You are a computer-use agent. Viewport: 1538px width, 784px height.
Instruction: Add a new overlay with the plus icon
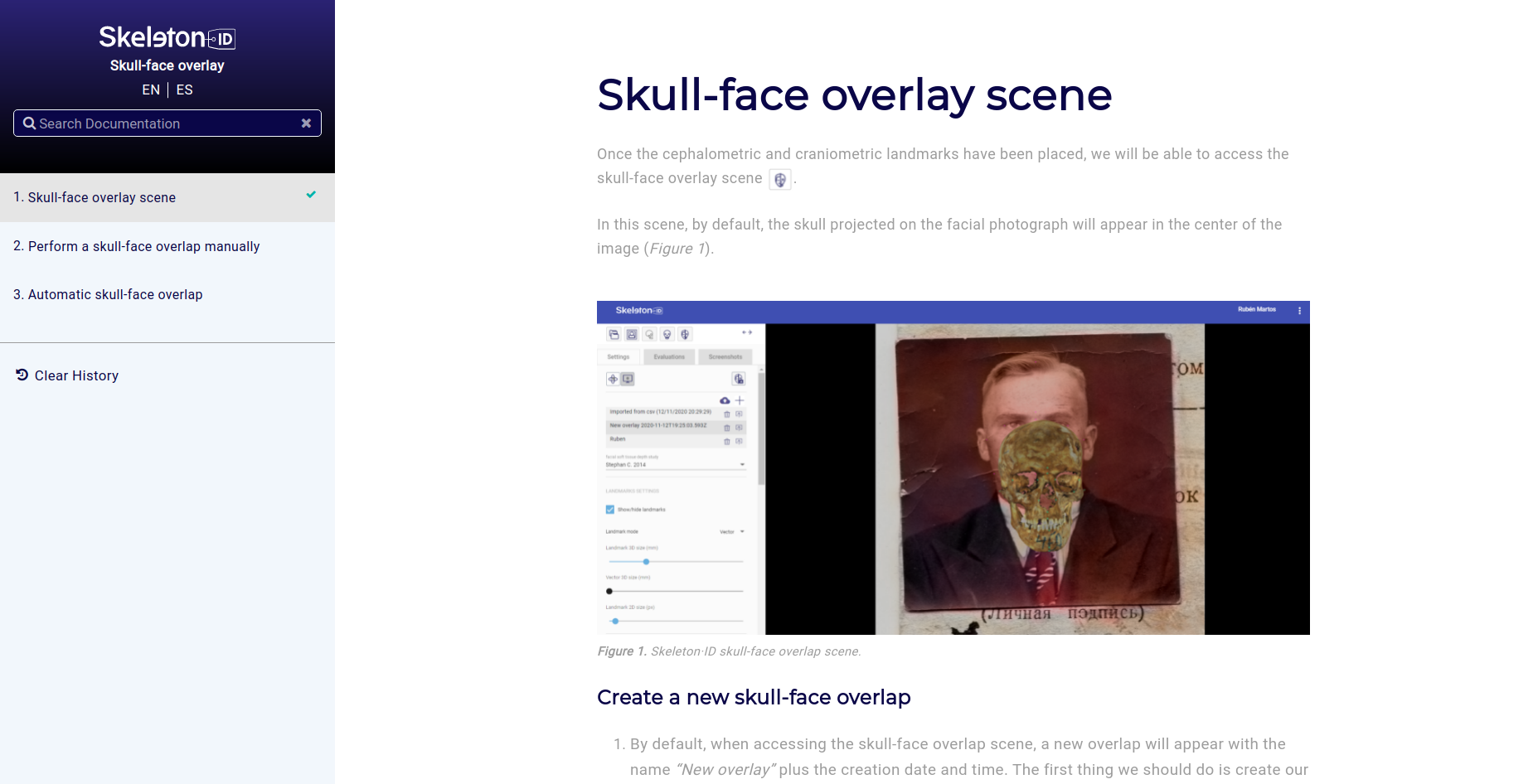[739, 400]
